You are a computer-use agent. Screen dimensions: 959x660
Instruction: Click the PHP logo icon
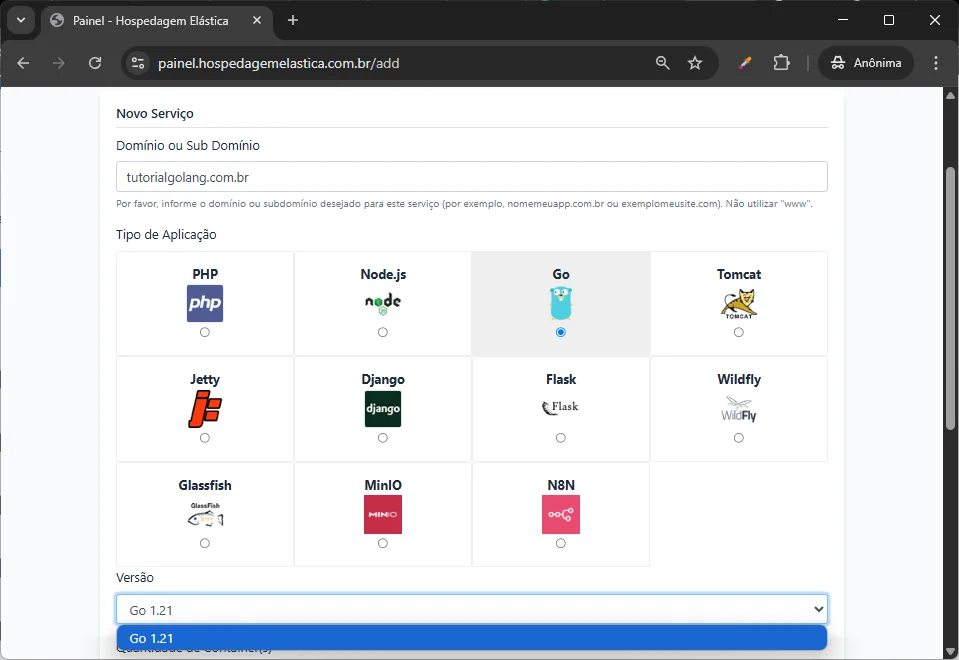tap(205, 303)
